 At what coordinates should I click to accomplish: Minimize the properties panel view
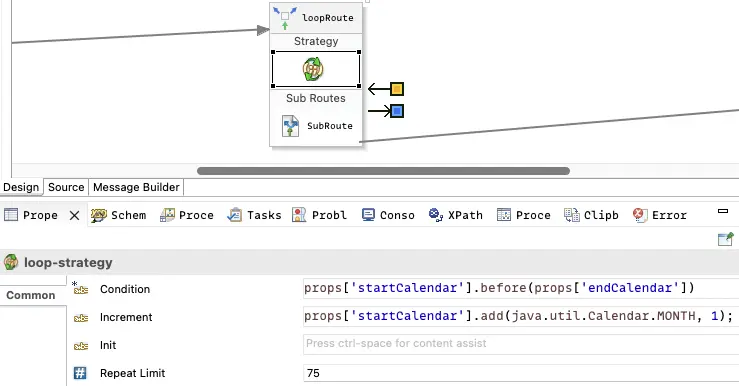pos(723,211)
